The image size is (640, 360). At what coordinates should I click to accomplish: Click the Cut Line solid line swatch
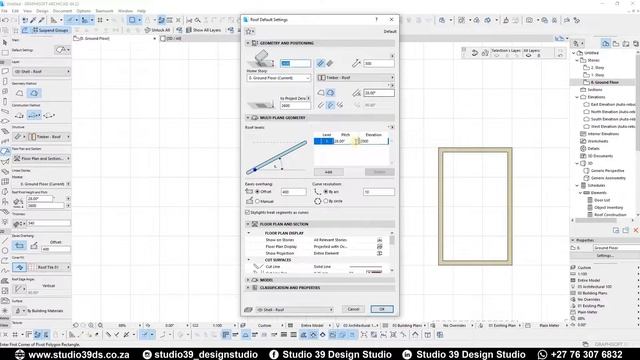365,267
